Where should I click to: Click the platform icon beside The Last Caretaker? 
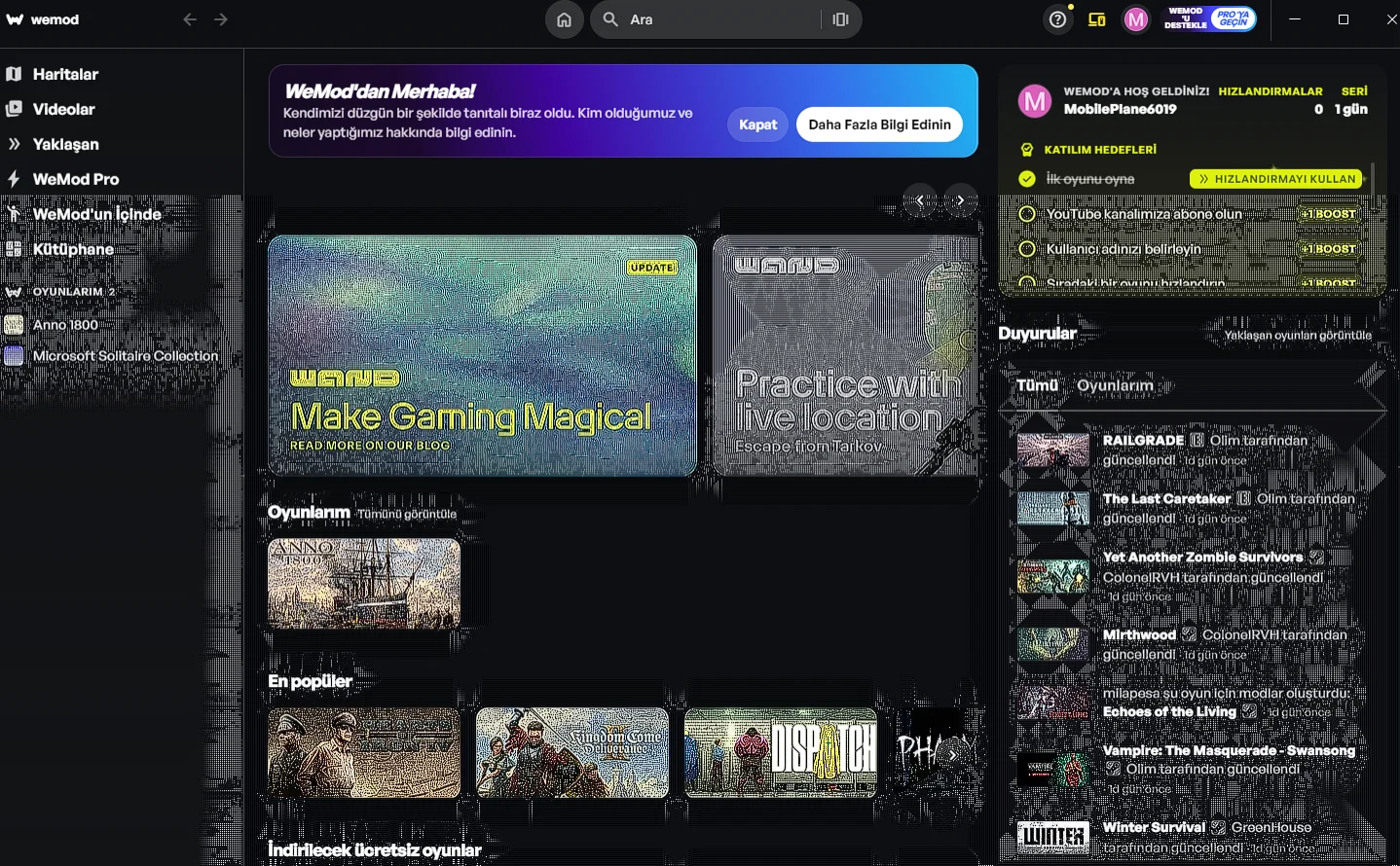coord(1244,498)
